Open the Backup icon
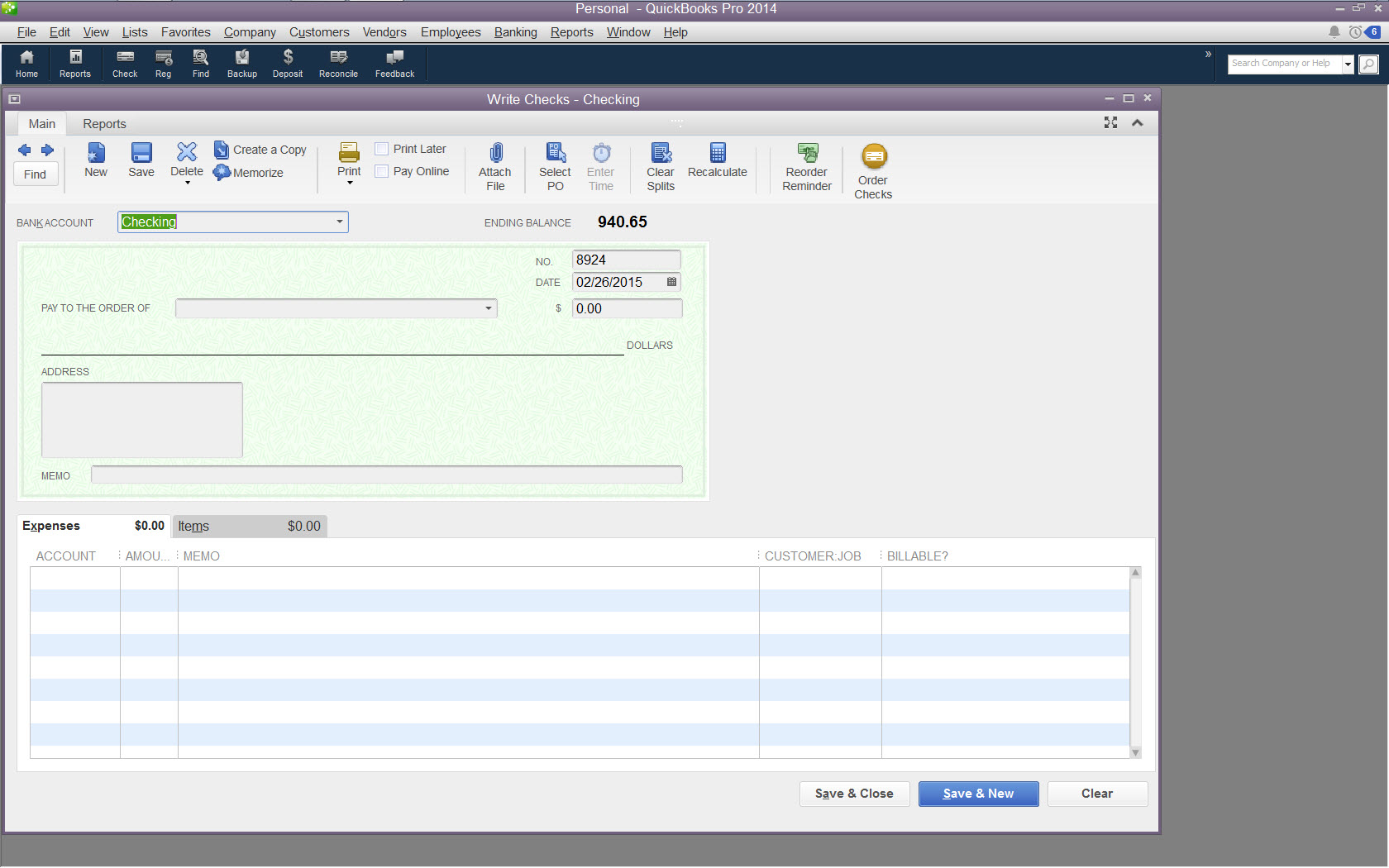Screen dimensions: 1389x868 click(x=242, y=64)
